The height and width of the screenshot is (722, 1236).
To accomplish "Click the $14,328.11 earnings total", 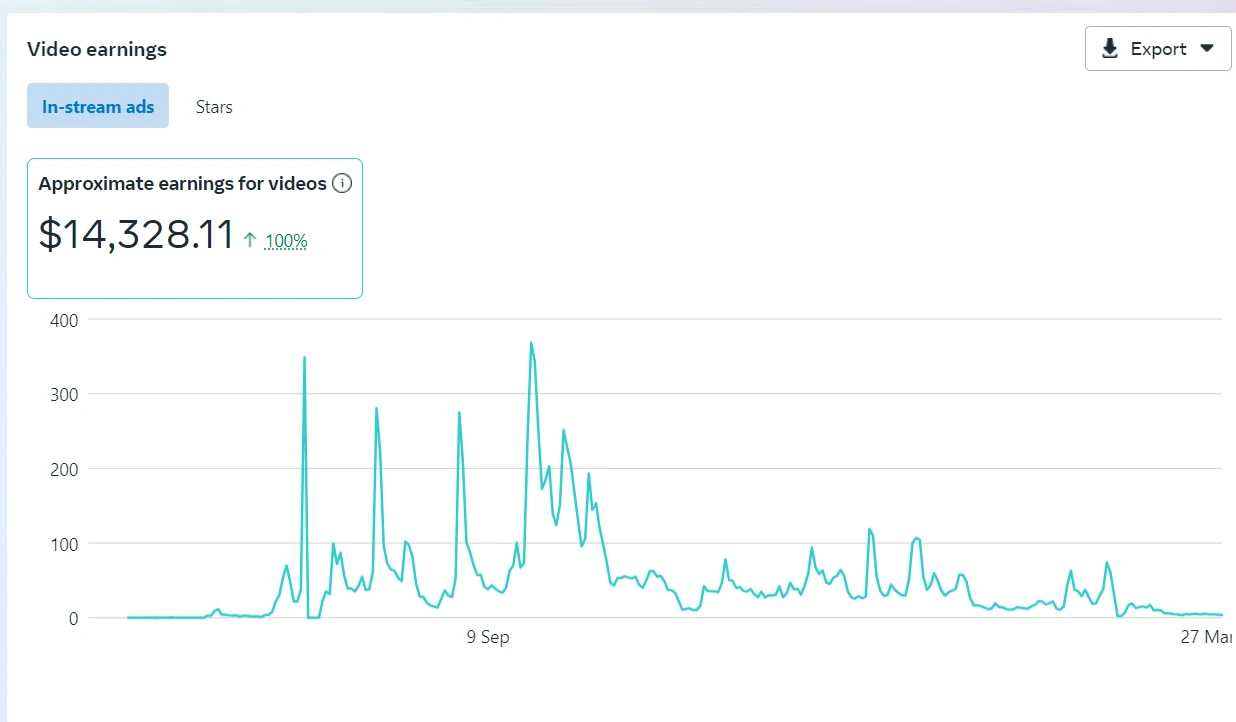I will click(x=136, y=234).
